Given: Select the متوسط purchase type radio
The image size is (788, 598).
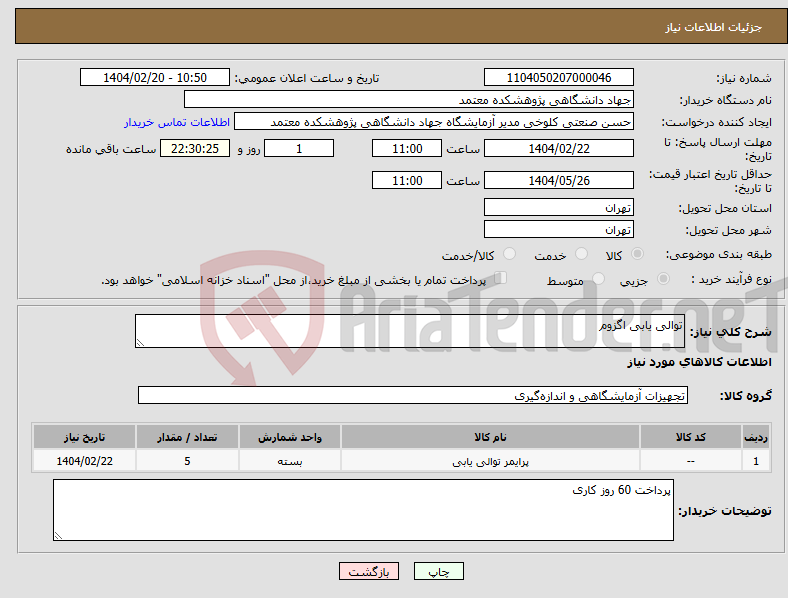Looking at the screenshot, I should pos(598,278).
